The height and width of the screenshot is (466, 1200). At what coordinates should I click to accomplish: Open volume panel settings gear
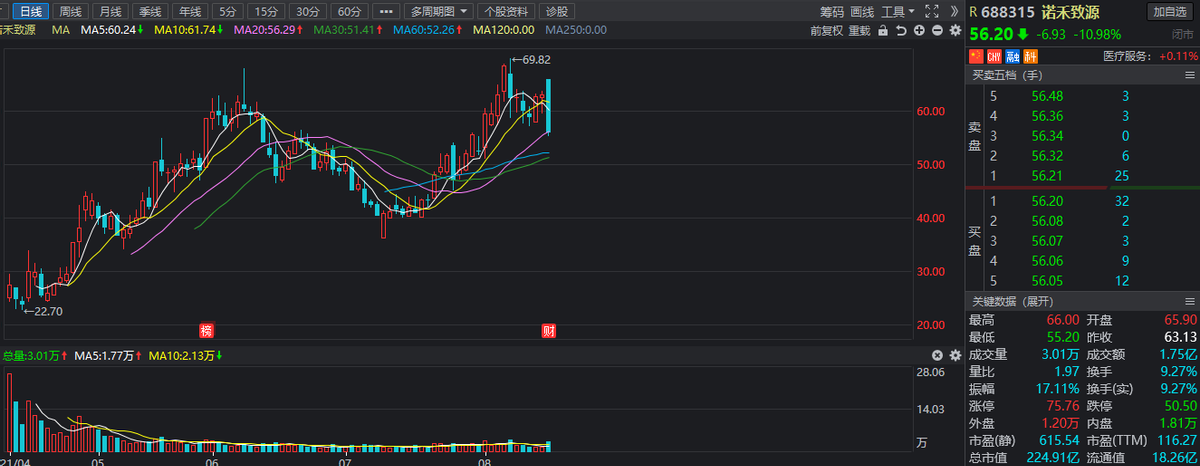pos(937,355)
